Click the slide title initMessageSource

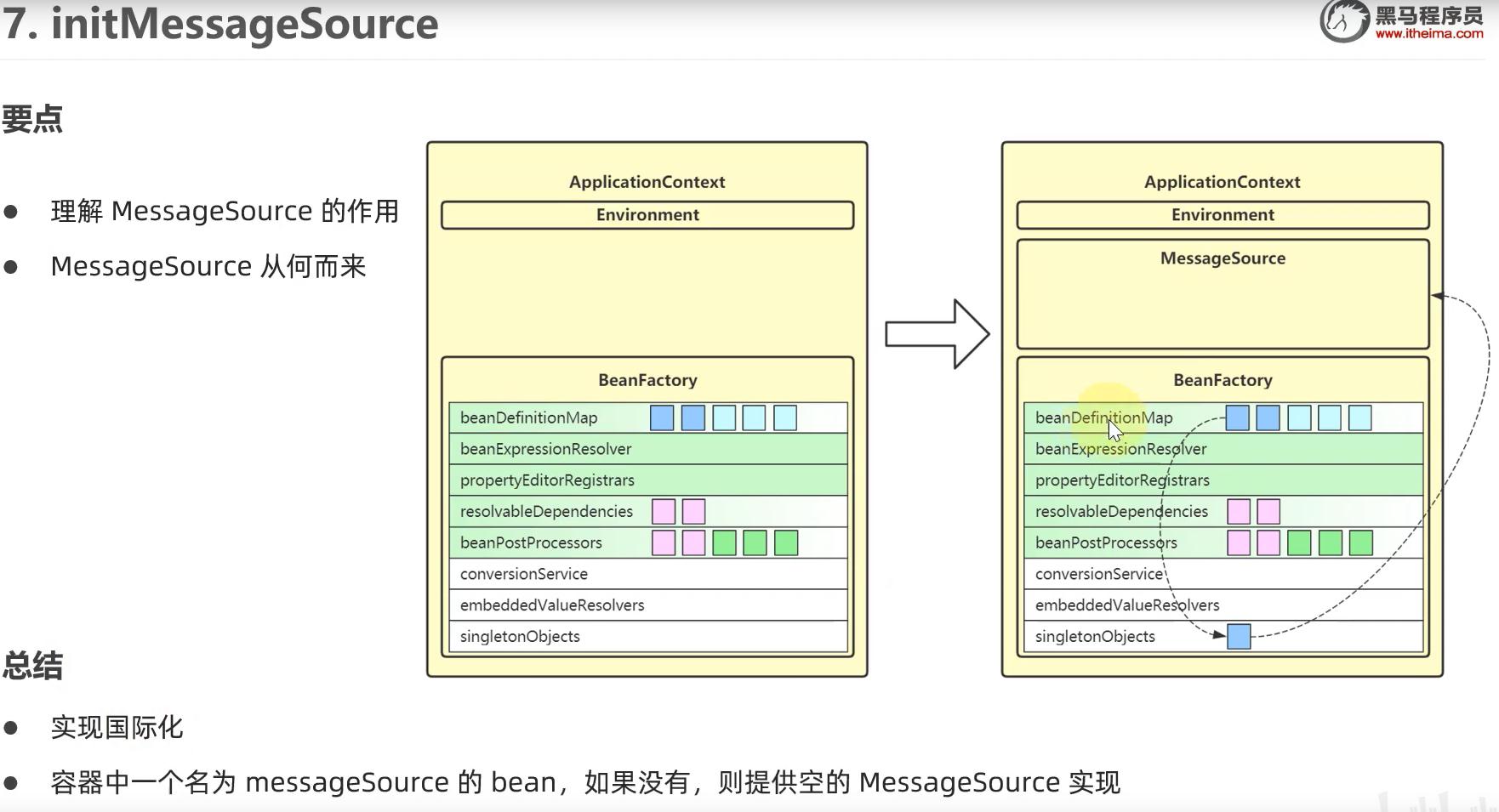coord(220,23)
